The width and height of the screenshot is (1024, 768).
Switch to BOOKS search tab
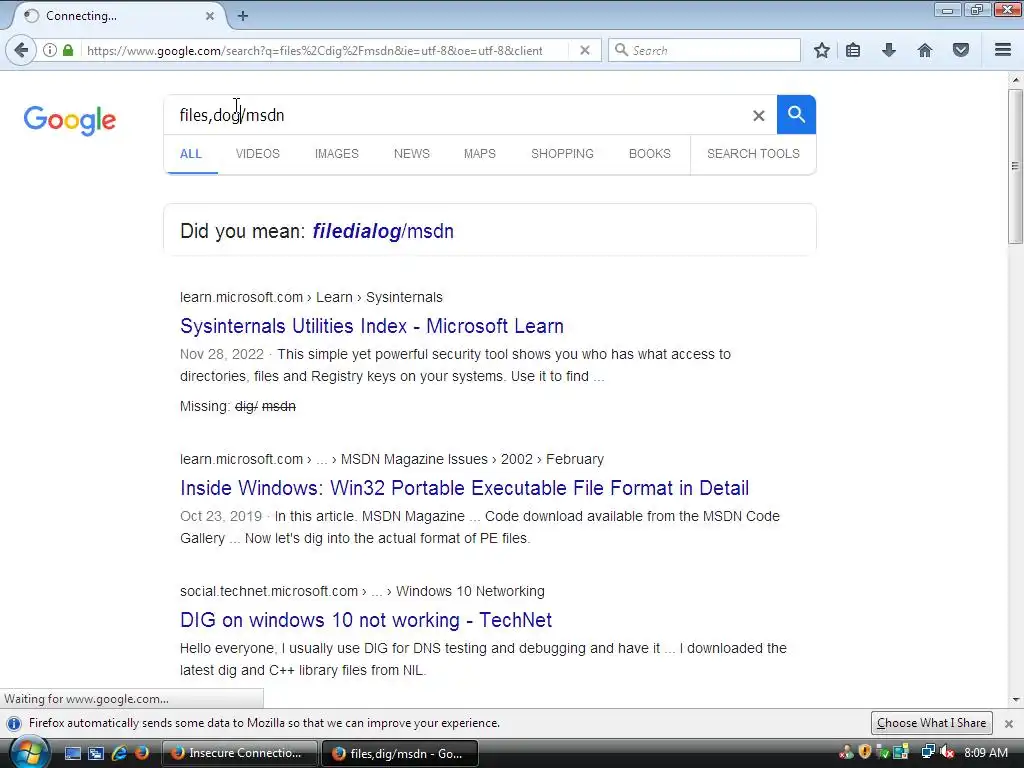pyautogui.click(x=650, y=154)
